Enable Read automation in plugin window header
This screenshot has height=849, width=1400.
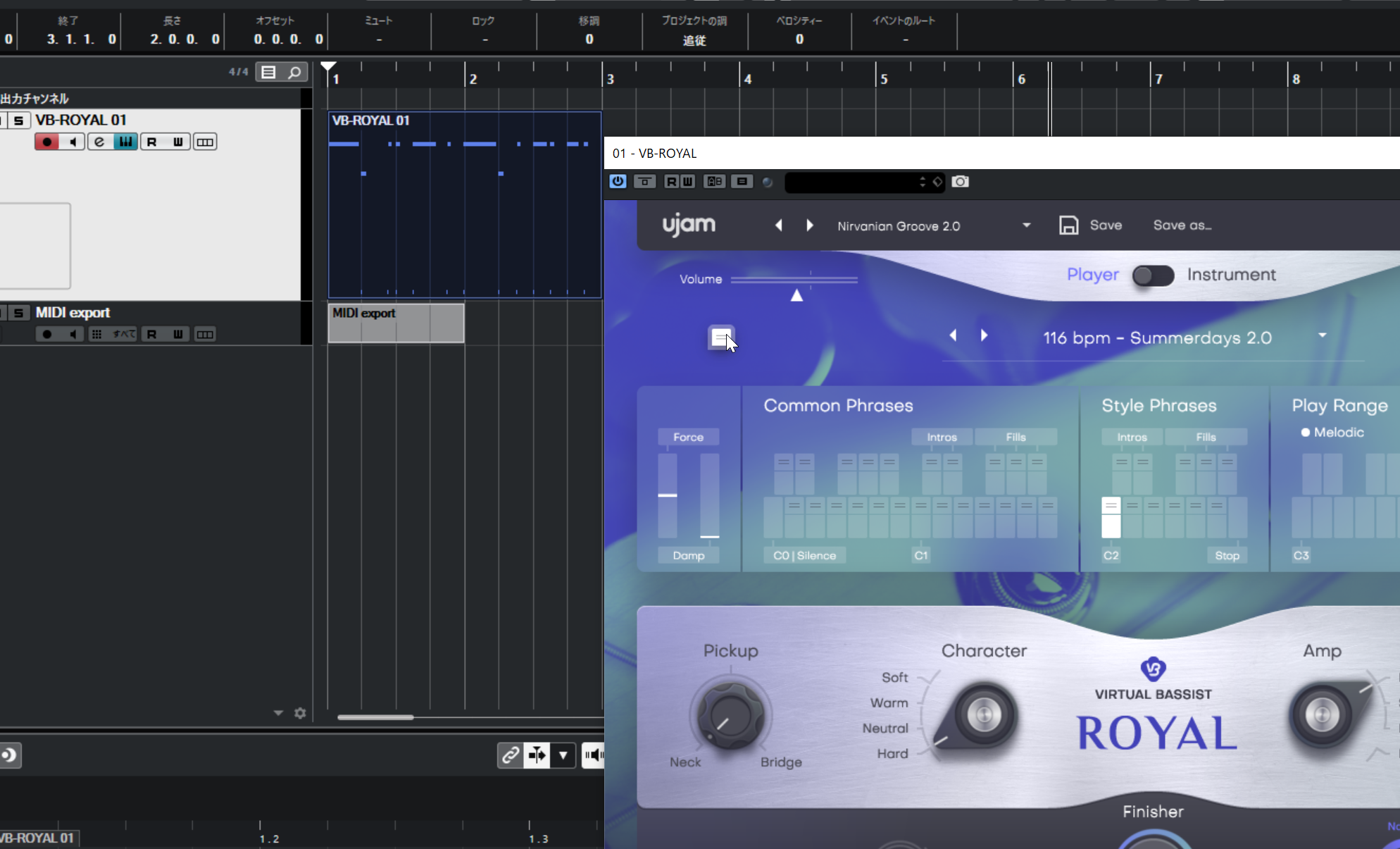click(671, 182)
